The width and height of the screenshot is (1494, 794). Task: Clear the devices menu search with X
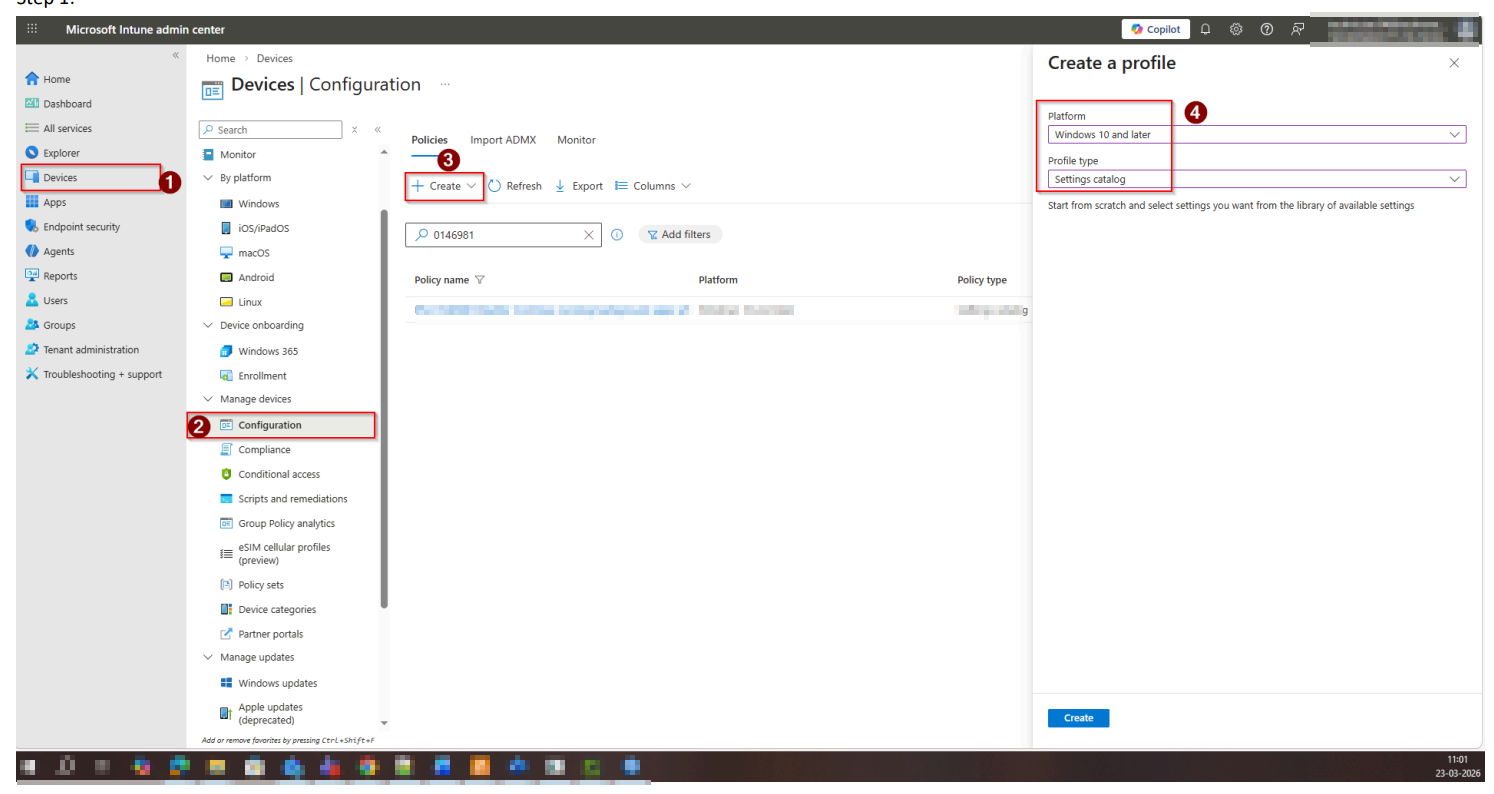355,130
